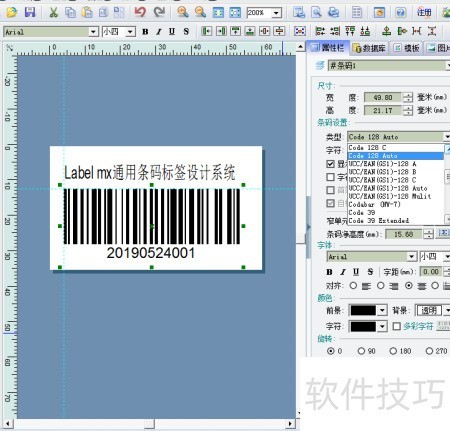Select UCC/EAN(GS1)-128 Auto option
This screenshot has height=431, width=450.
395,188
